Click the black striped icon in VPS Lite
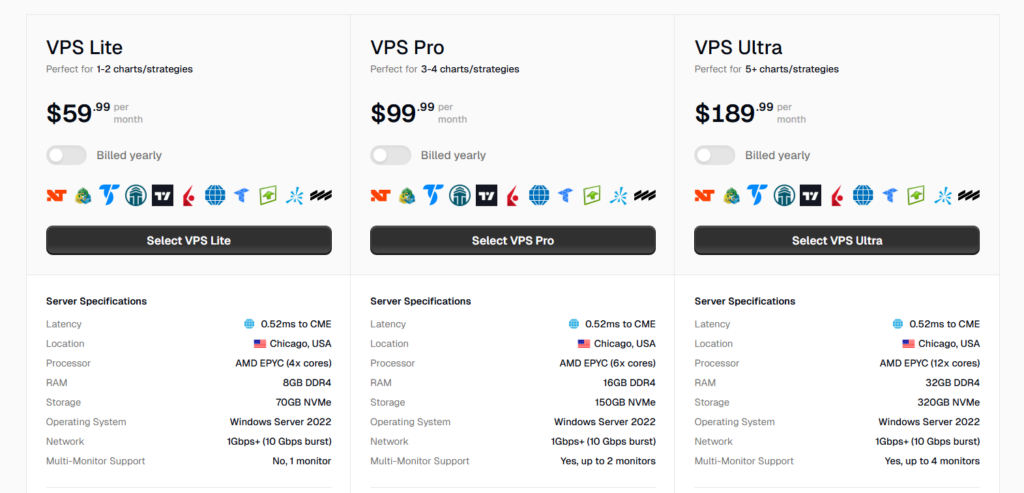This screenshot has height=493, width=1024. pos(321,195)
